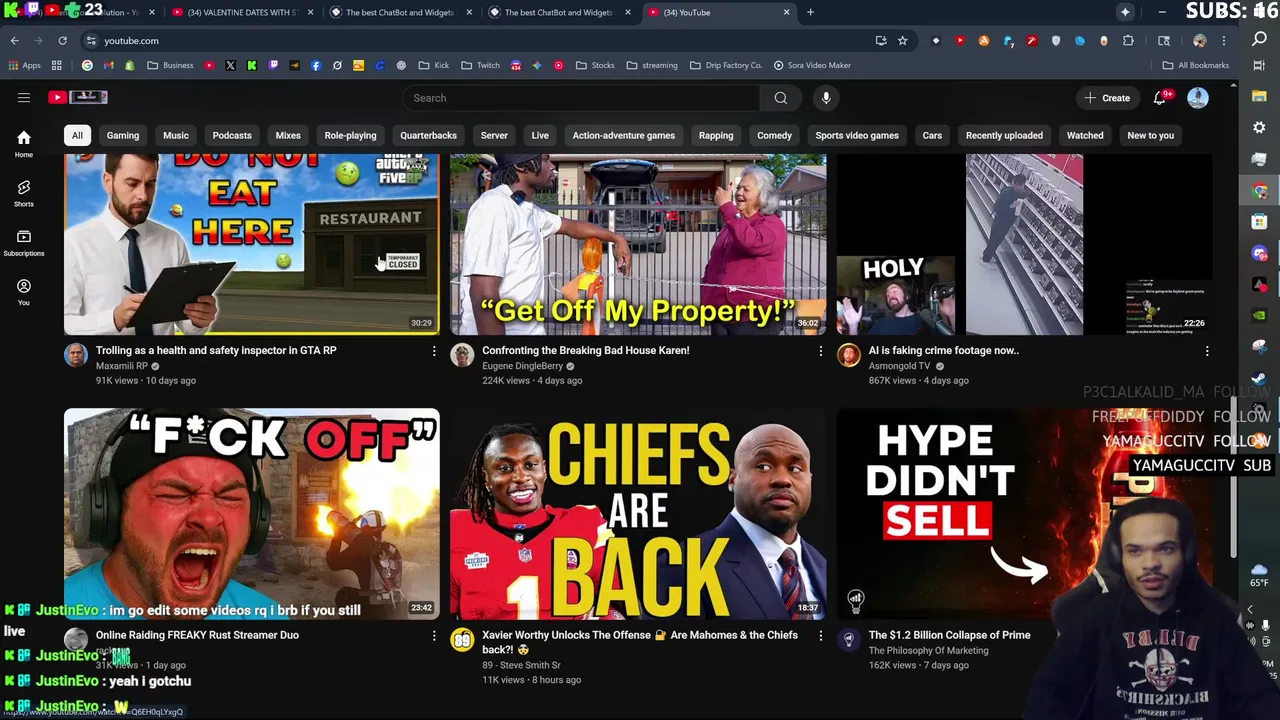Open Windows search magnifier on taskbar
Screen dimensions: 1280x720
coord(1260,38)
